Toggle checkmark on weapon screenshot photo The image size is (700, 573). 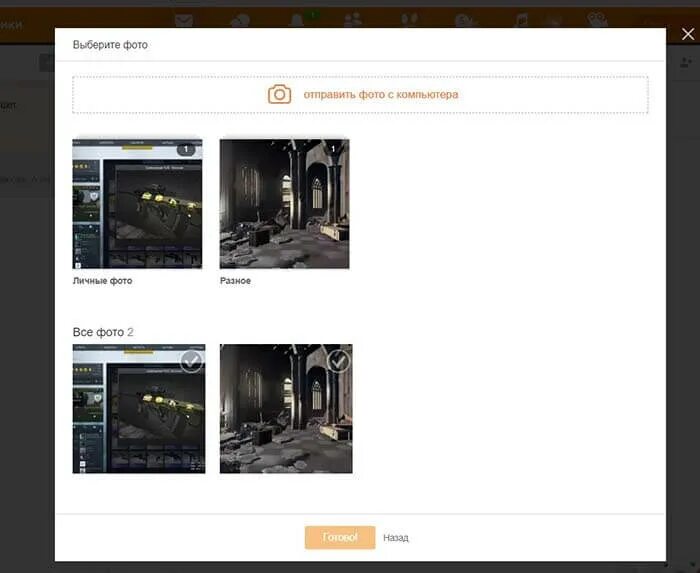coord(191,361)
